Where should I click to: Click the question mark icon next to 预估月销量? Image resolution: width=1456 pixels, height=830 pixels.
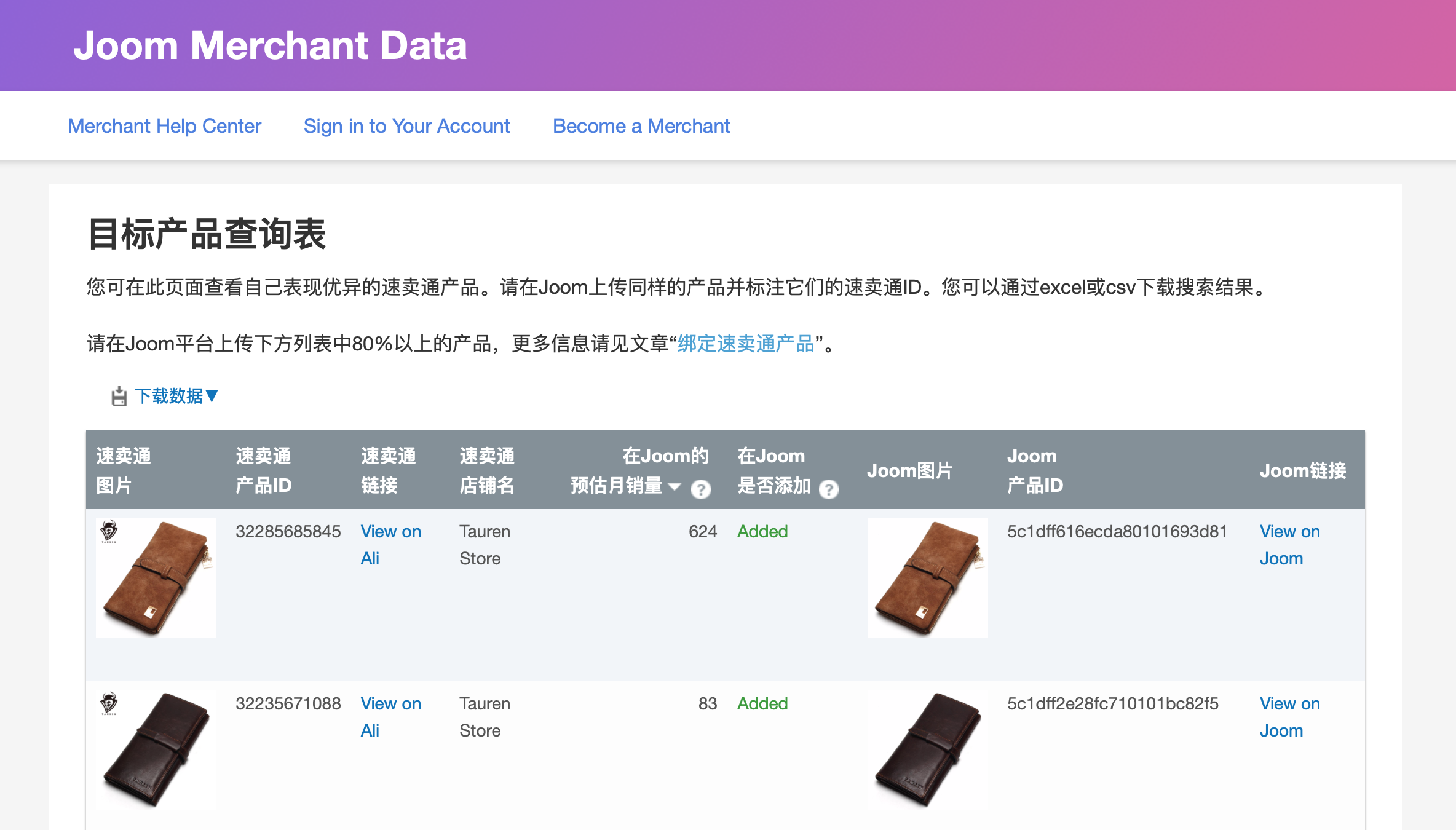tap(701, 489)
